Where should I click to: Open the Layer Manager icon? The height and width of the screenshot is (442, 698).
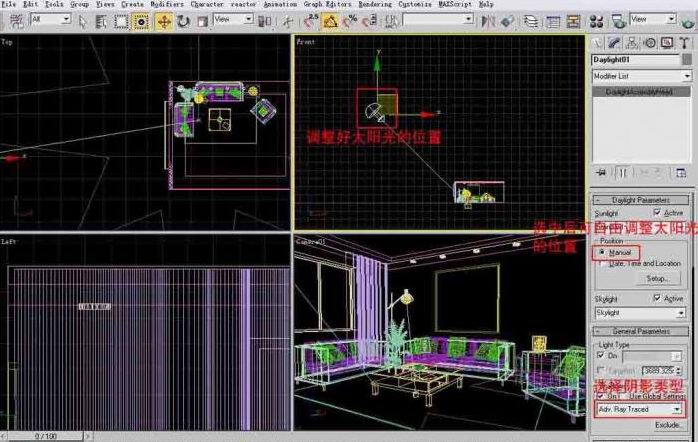530,21
